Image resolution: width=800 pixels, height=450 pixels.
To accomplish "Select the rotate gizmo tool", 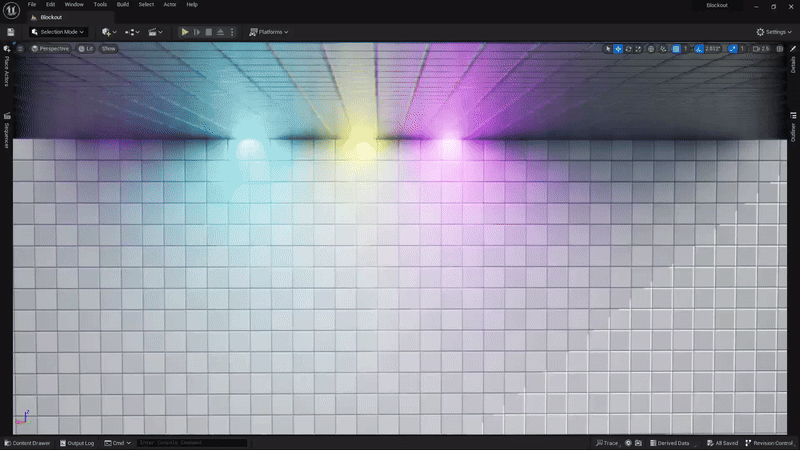I will coord(628,48).
